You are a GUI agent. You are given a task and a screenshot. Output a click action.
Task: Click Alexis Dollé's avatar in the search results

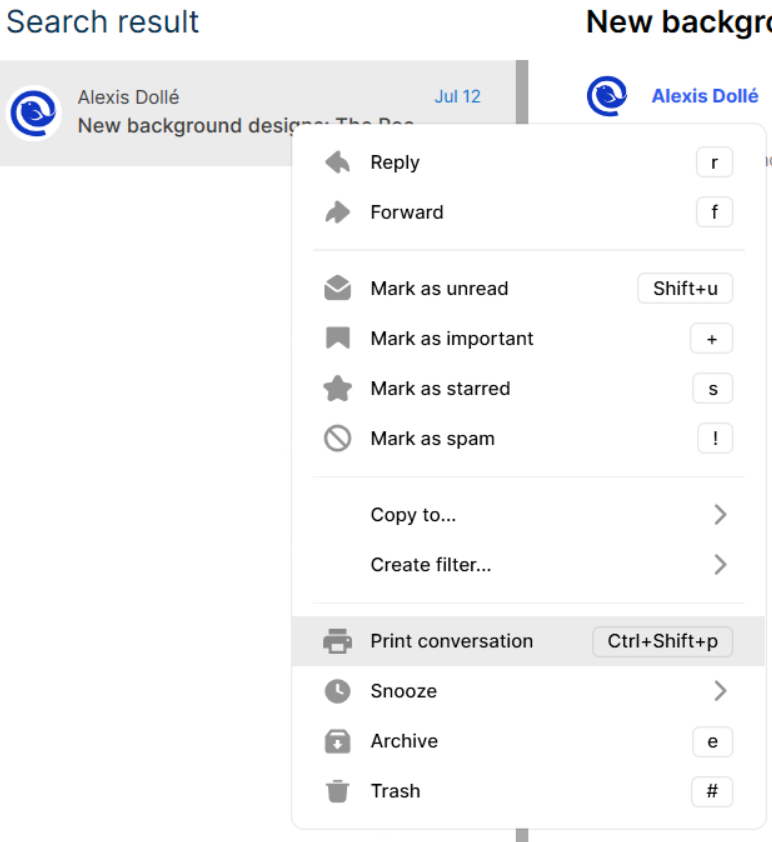pos(33,113)
